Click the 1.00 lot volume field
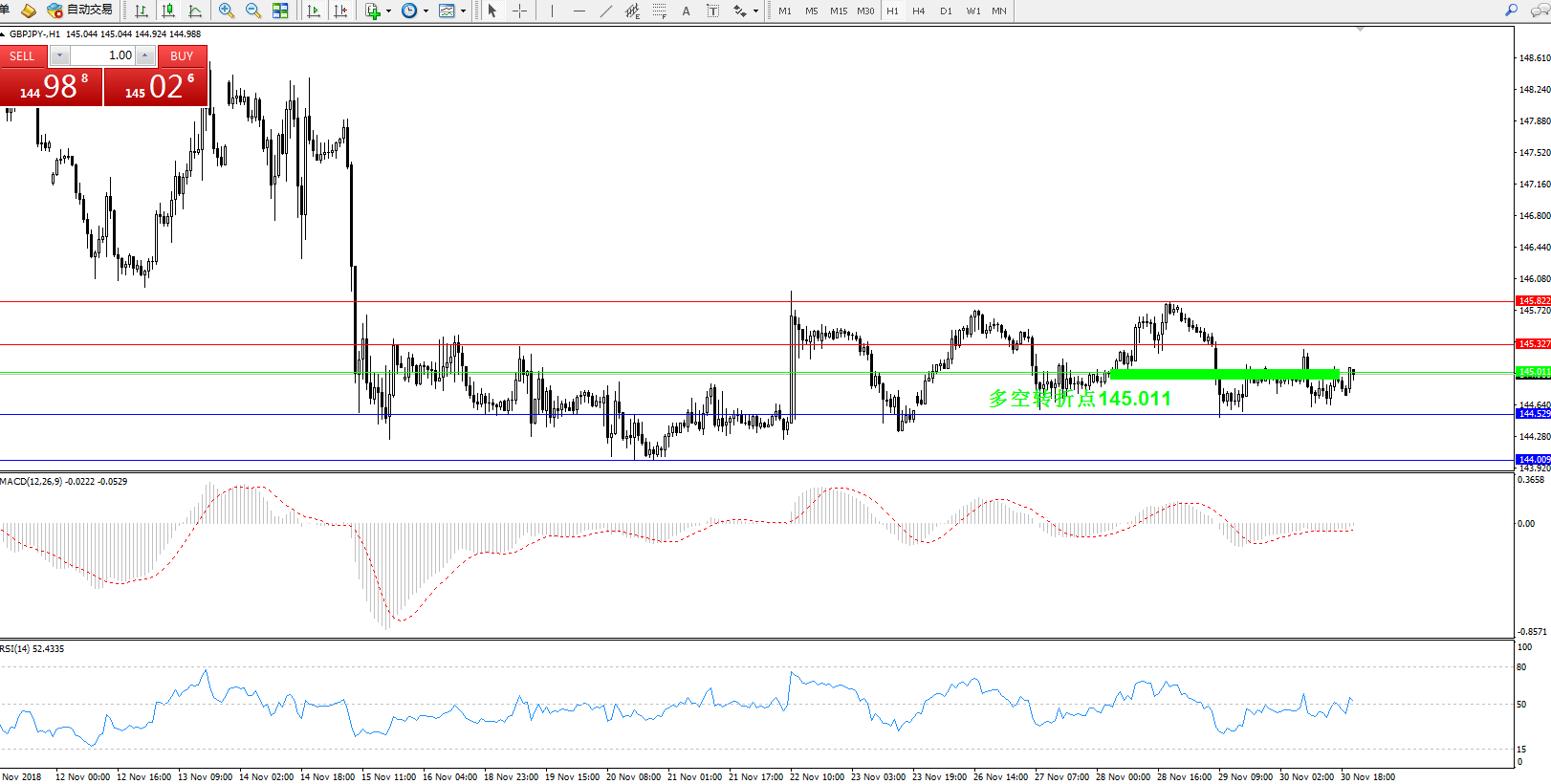The height and width of the screenshot is (784, 1551). click(x=103, y=55)
